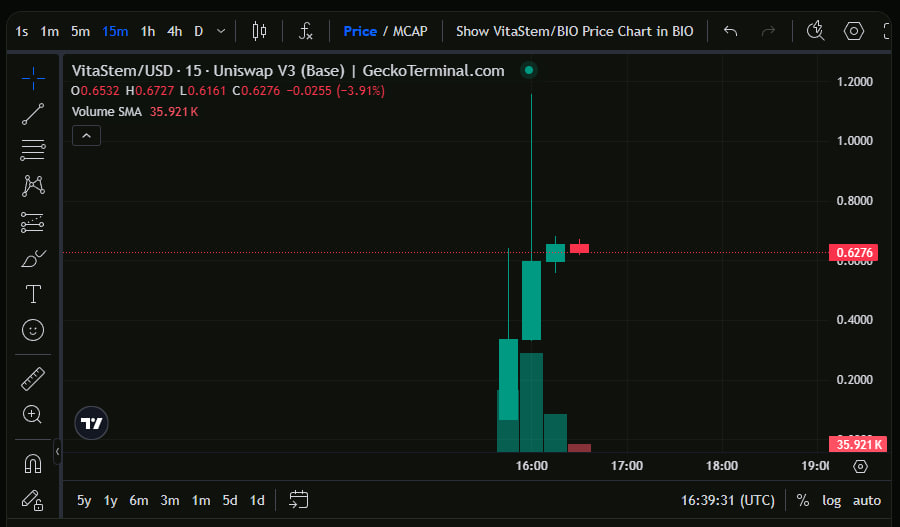The width and height of the screenshot is (900, 527).
Task: Open the go to date calendar icon
Action: pyautogui.click(x=298, y=500)
